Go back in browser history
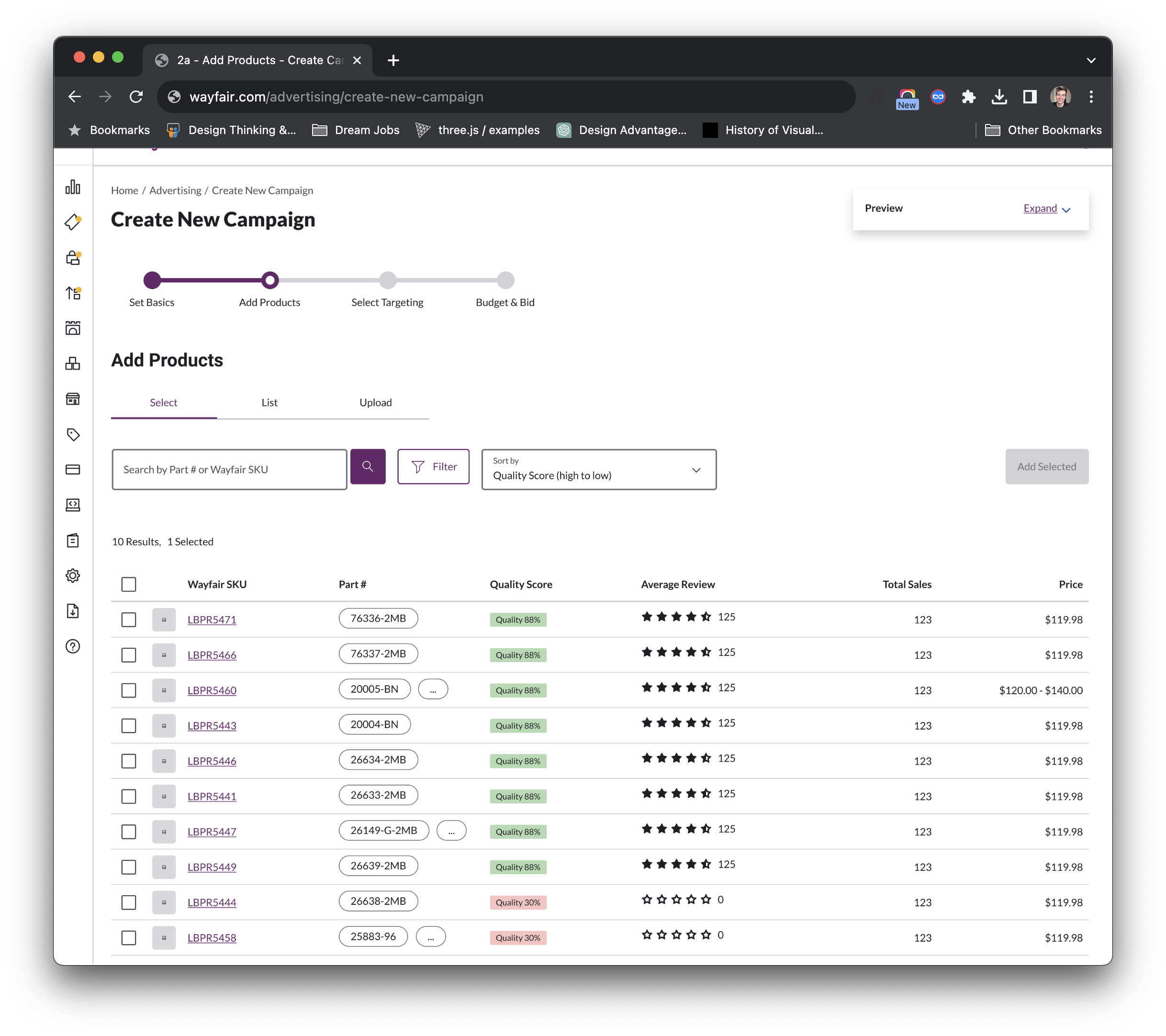Viewport: 1166px width, 1036px height. point(74,96)
